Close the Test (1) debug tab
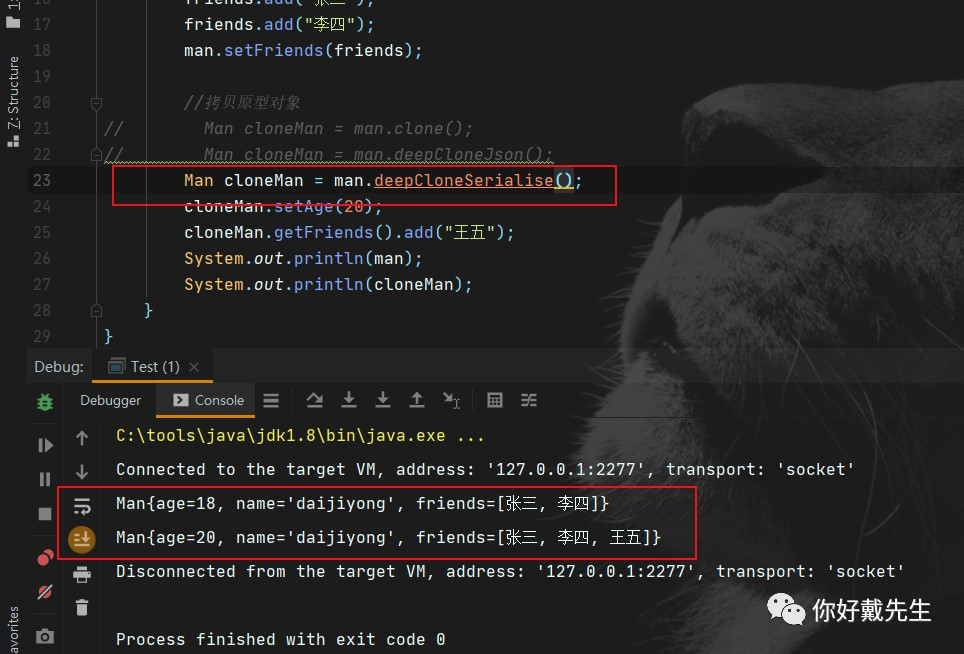964x654 pixels. 194,367
